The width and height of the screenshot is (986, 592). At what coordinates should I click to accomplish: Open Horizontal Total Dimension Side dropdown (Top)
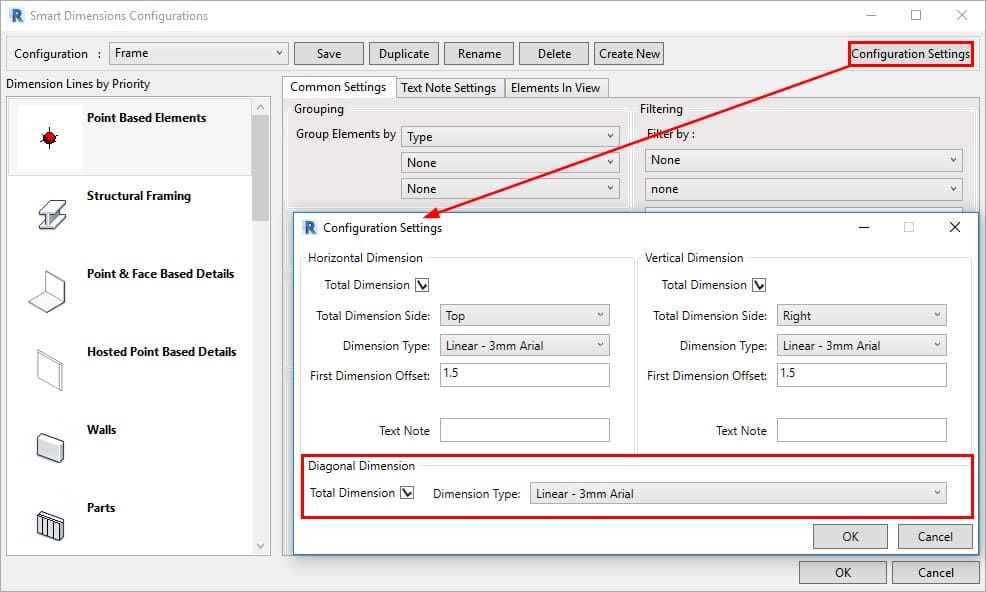pyautogui.click(x=524, y=315)
